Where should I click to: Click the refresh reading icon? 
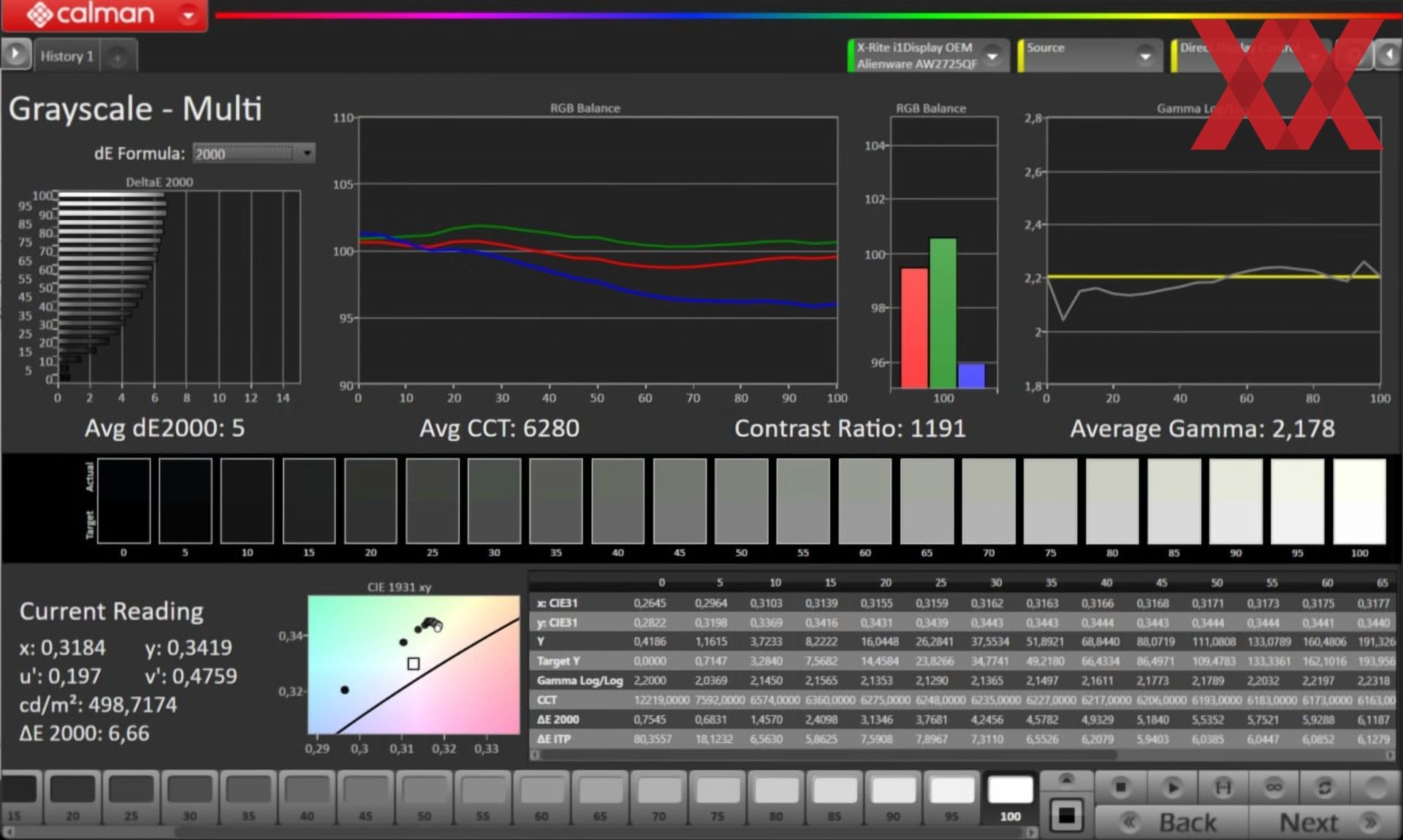(1324, 787)
